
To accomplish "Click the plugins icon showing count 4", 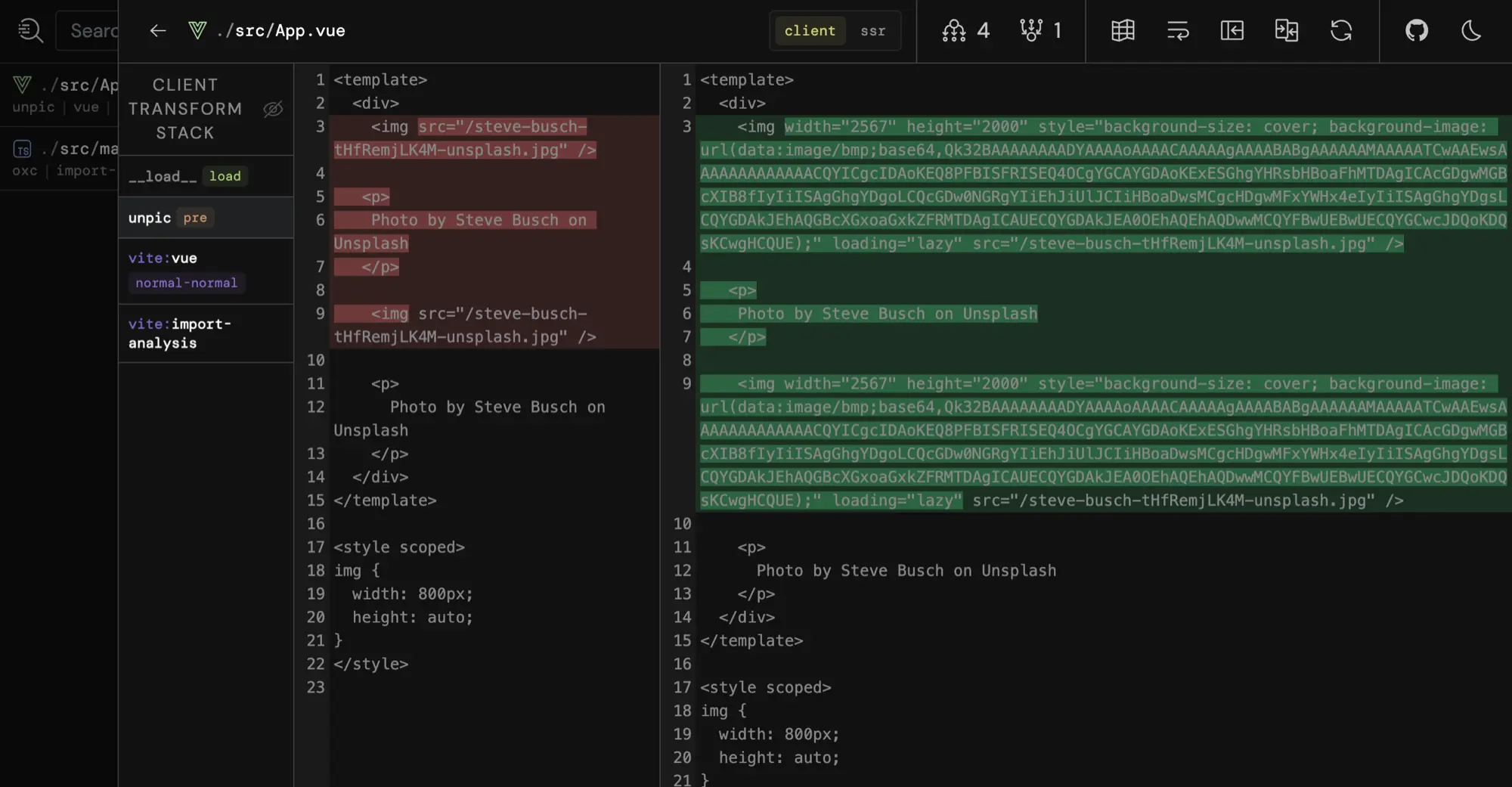I will [x=963, y=31].
